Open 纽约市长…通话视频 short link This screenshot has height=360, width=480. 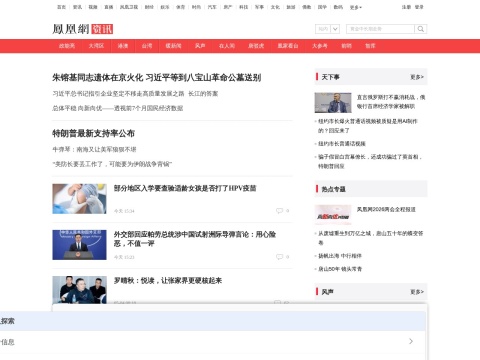click(x=342, y=144)
